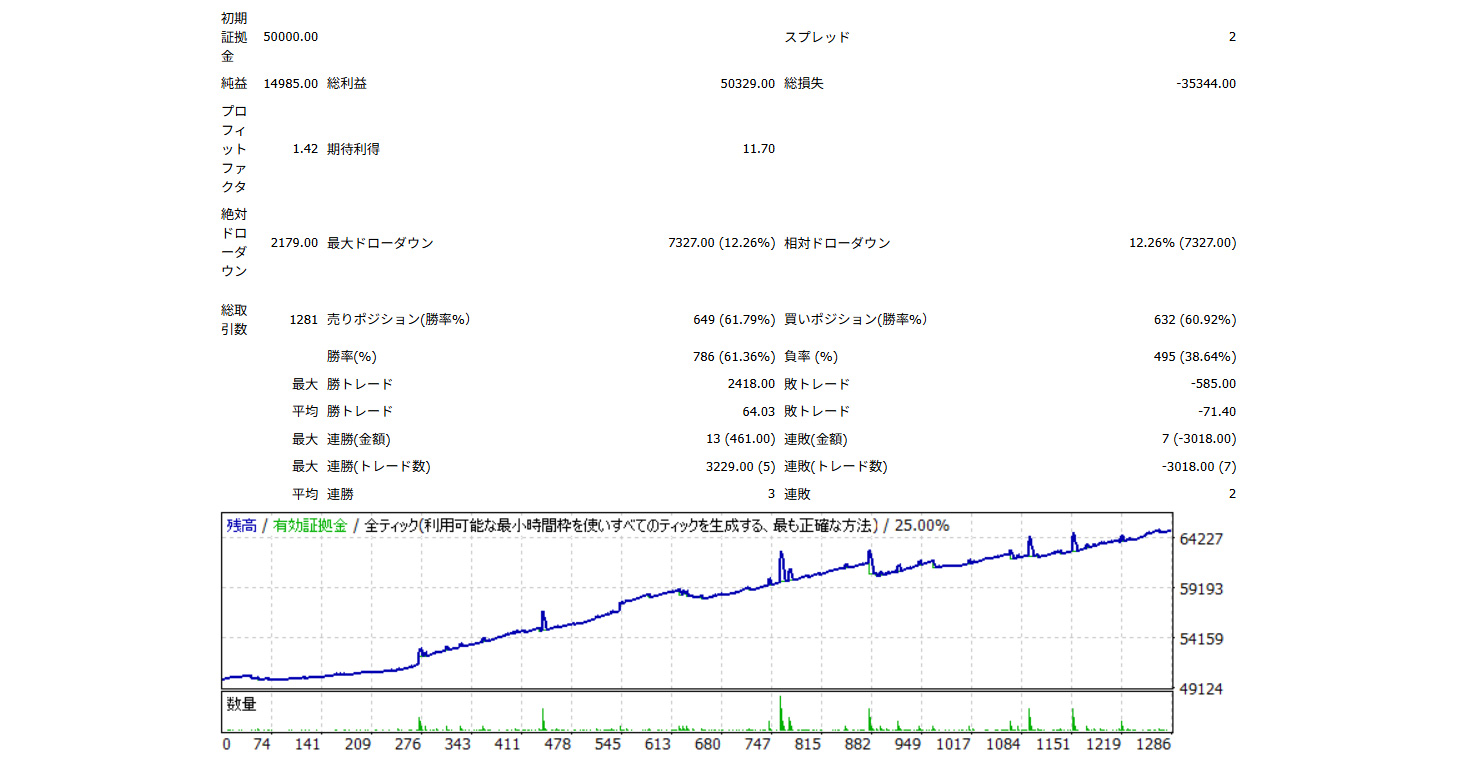1460x762 pixels.
Task: Click the 残高 legend label on chart
Action: pos(241,526)
